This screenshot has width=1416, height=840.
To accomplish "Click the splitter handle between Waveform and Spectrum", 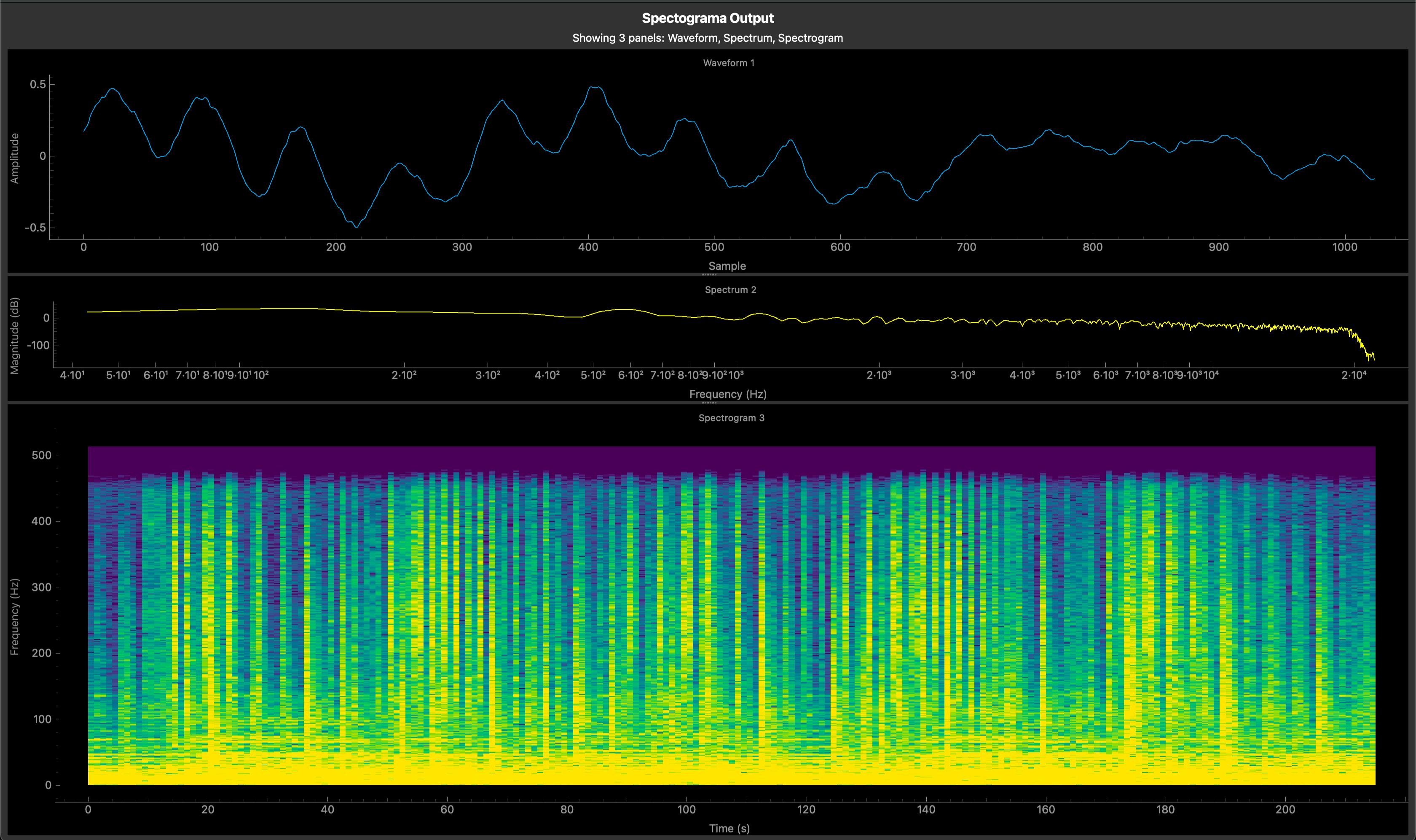I will click(x=708, y=274).
